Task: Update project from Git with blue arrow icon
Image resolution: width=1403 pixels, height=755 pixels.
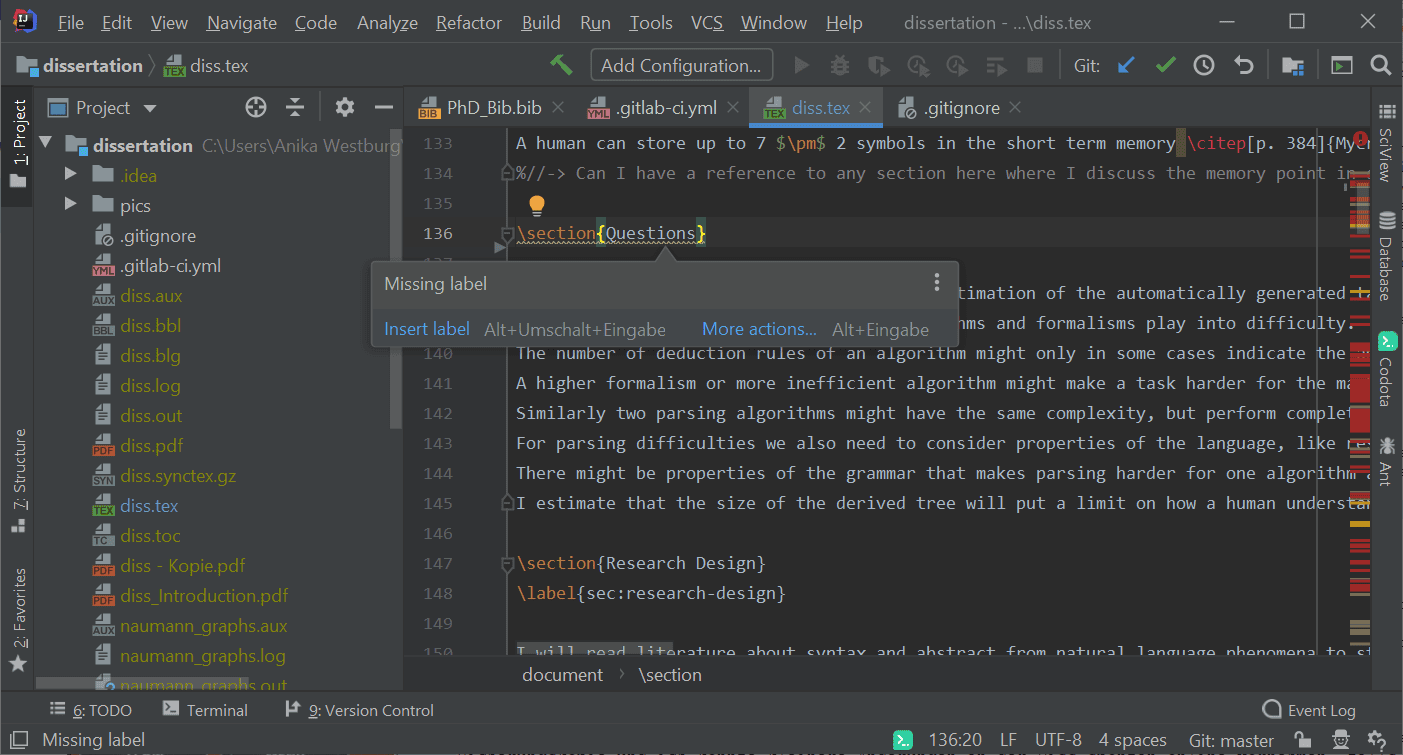Action: (1126, 64)
